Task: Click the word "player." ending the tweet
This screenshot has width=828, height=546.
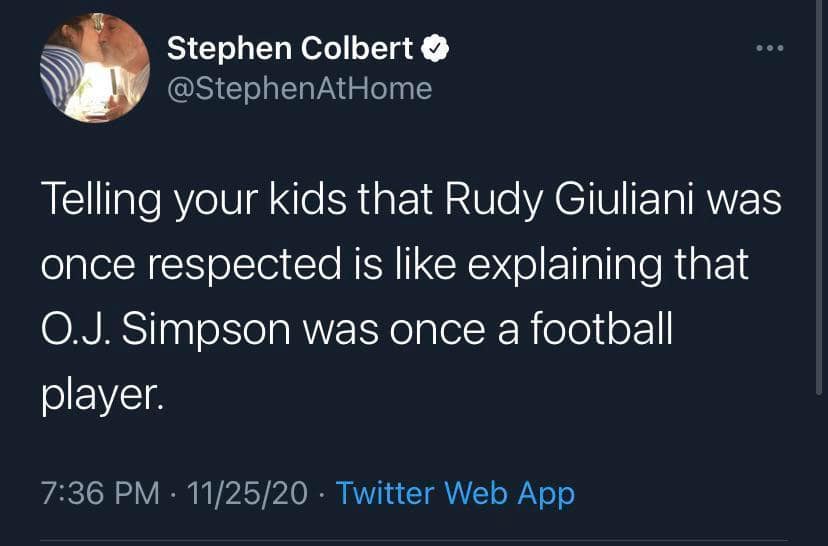Action: 100,394
